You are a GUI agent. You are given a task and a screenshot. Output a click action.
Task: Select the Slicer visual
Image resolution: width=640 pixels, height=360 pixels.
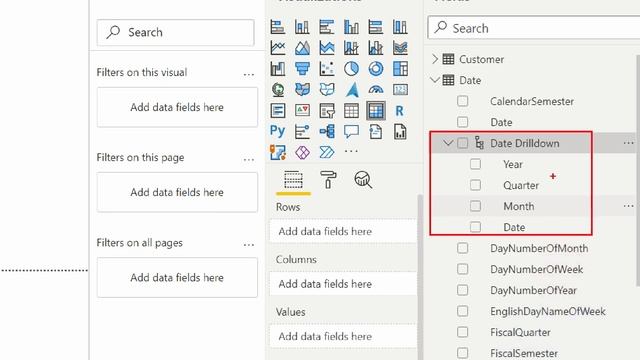click(327, 111)
